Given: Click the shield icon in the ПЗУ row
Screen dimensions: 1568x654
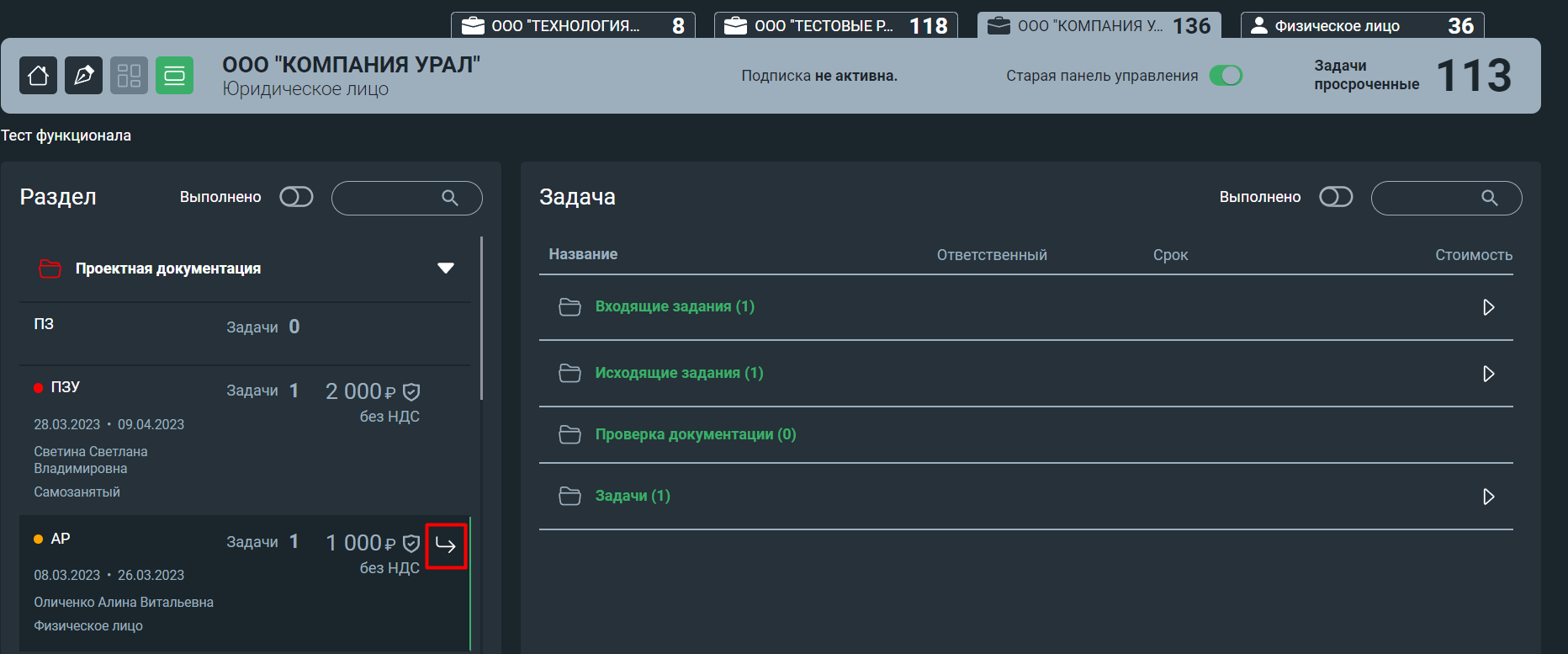Looking at the screenshot, I should pyautogui.click(x=411, y=391).
